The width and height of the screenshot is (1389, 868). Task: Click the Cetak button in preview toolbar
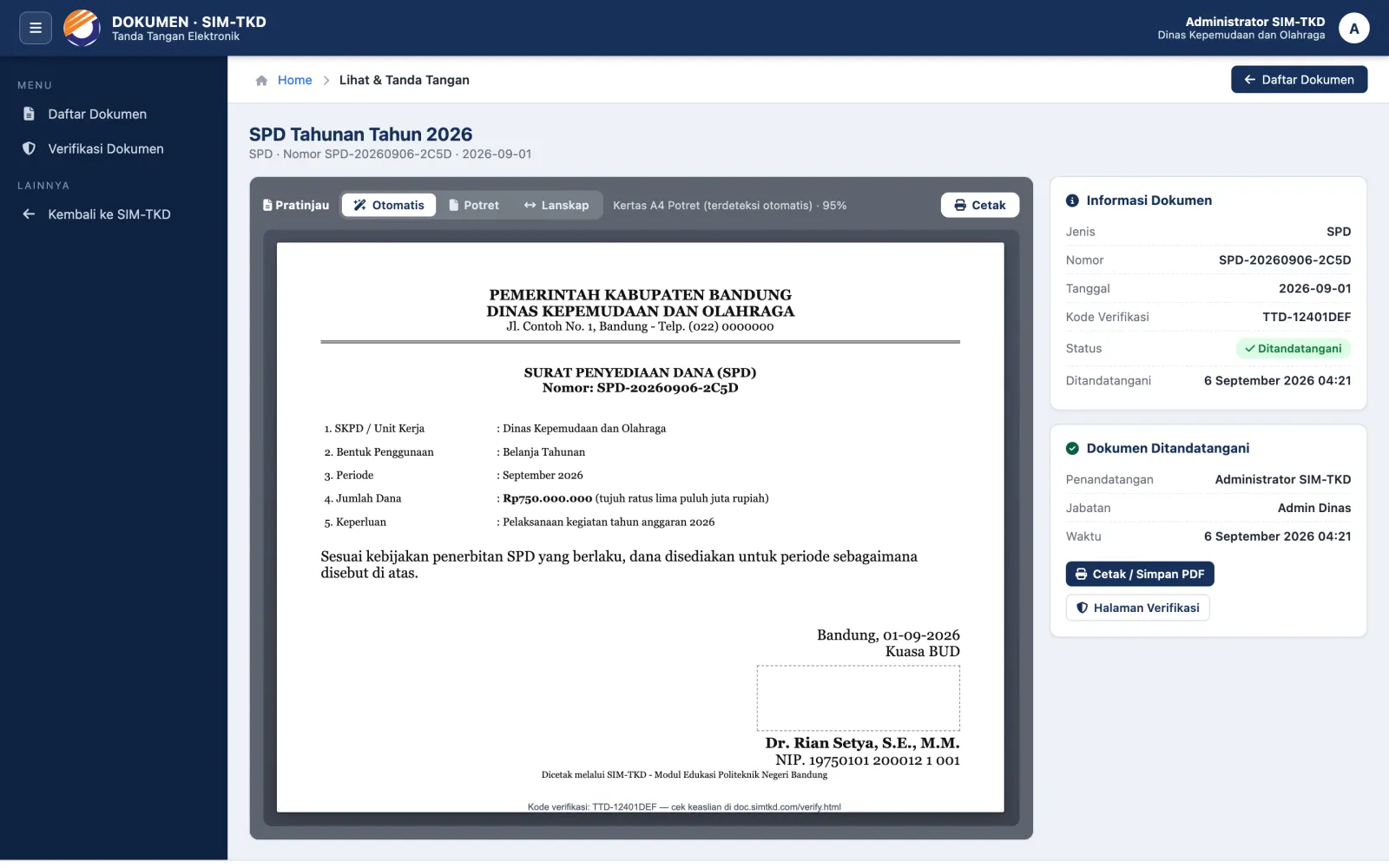pos(979,205)
